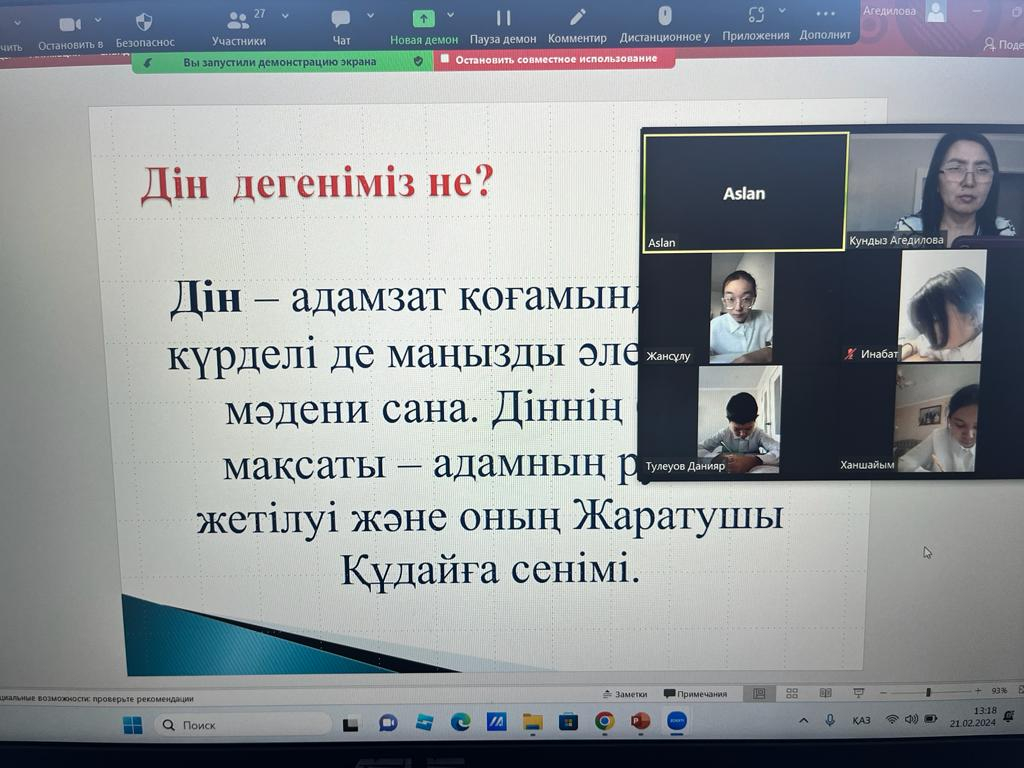Pause the screen share
Image resolution: width=1024 pixels, height=768 pixels.
pyautogui.click(x=503, y=18)
